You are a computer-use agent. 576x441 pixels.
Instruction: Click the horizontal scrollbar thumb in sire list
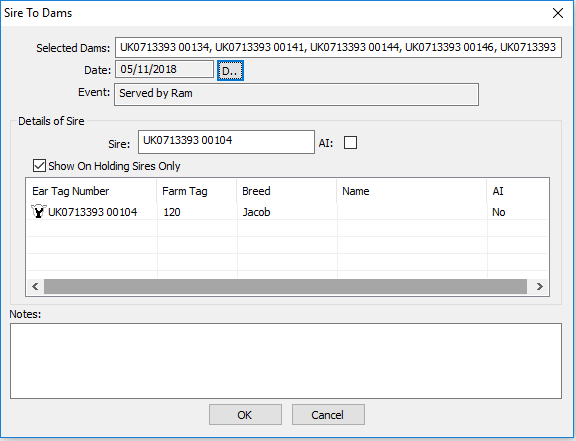click(285, 286)
